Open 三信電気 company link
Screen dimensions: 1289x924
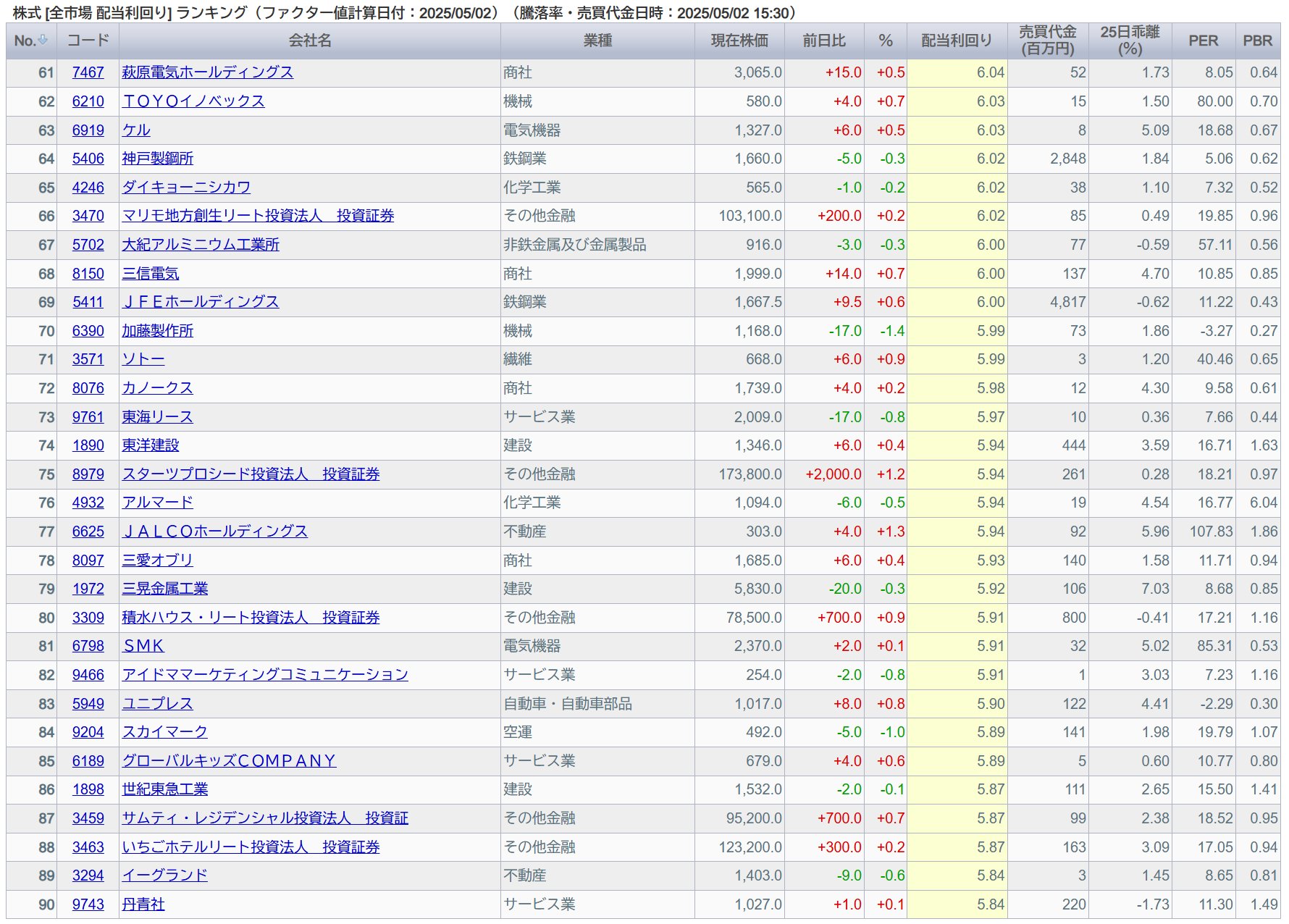151,274
